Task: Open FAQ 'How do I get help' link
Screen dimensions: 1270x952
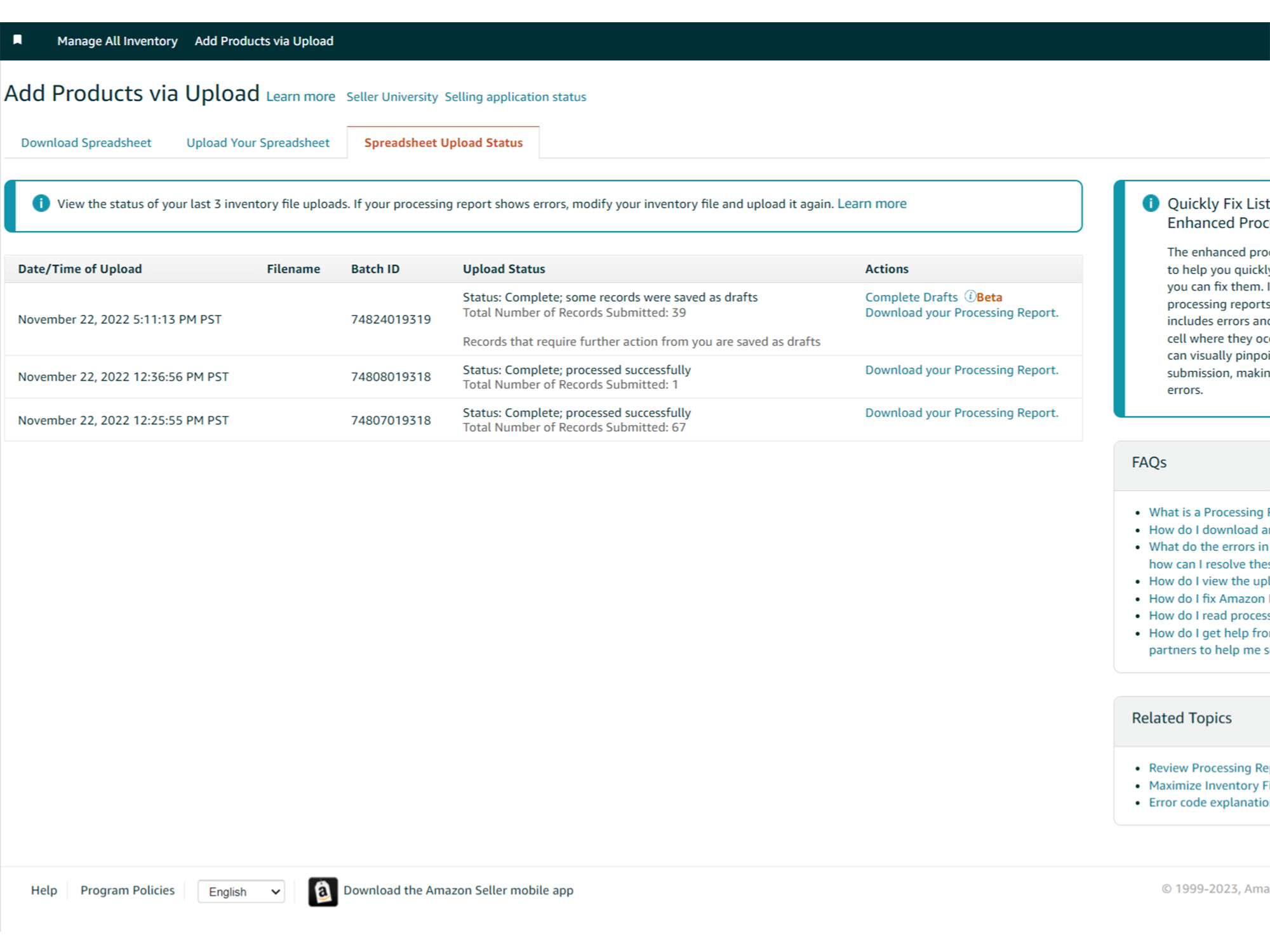Action: [1209, 641]
